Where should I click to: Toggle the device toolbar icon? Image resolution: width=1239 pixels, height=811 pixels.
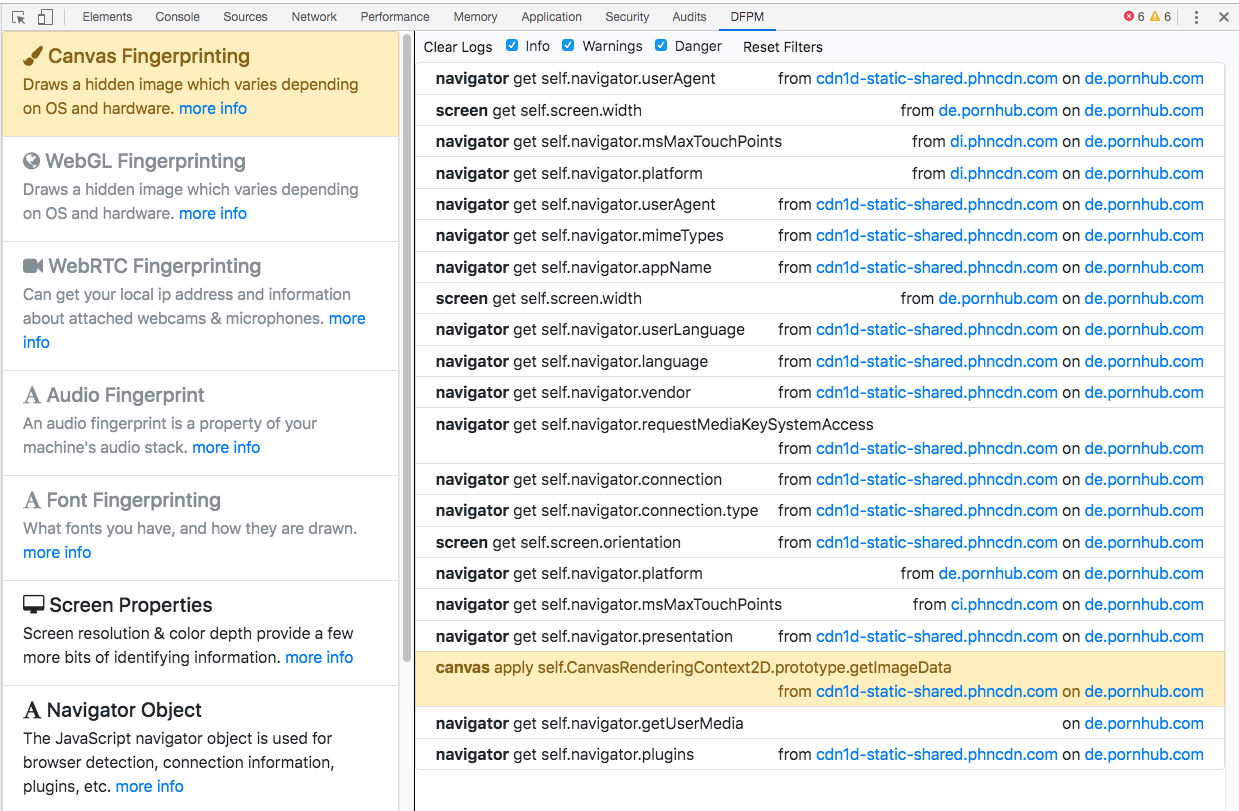pos(45,17)
